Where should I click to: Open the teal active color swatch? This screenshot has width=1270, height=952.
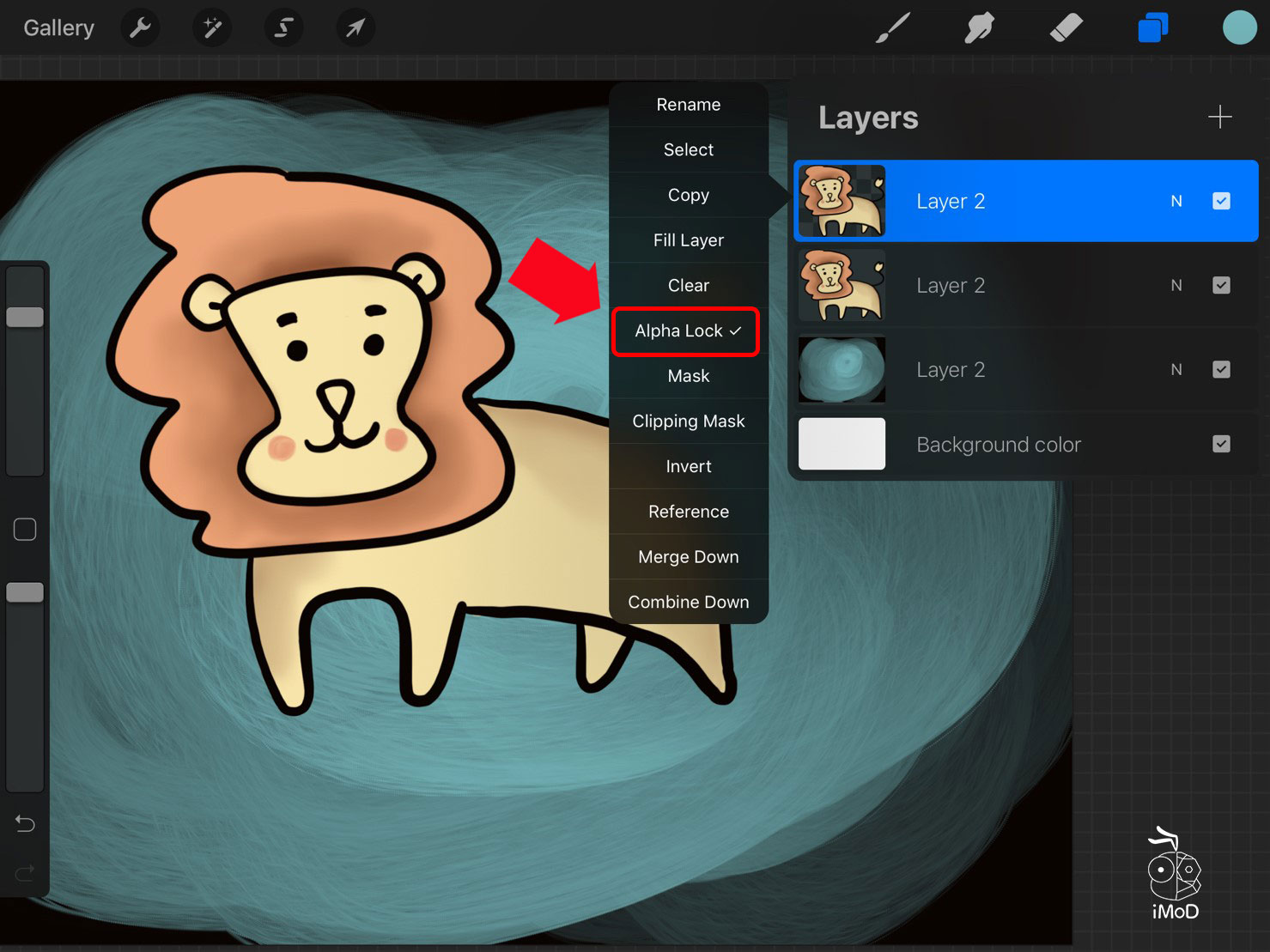click(x=1239, y=28)
